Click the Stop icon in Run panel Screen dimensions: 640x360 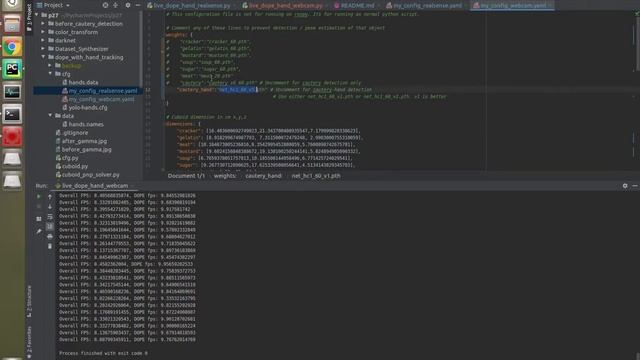coord(39,207)
